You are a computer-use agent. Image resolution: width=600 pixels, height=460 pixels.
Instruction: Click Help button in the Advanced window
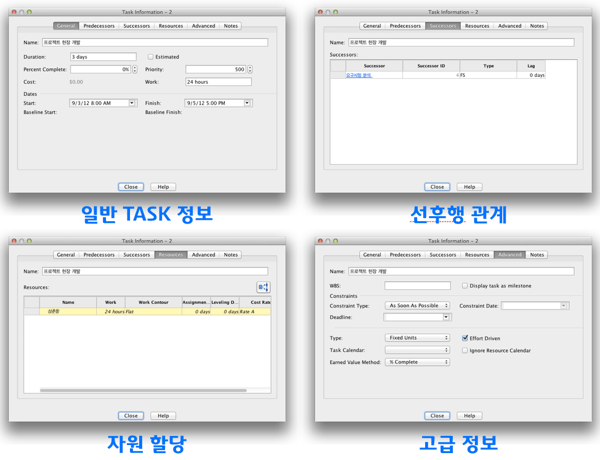tap(469, 415)
